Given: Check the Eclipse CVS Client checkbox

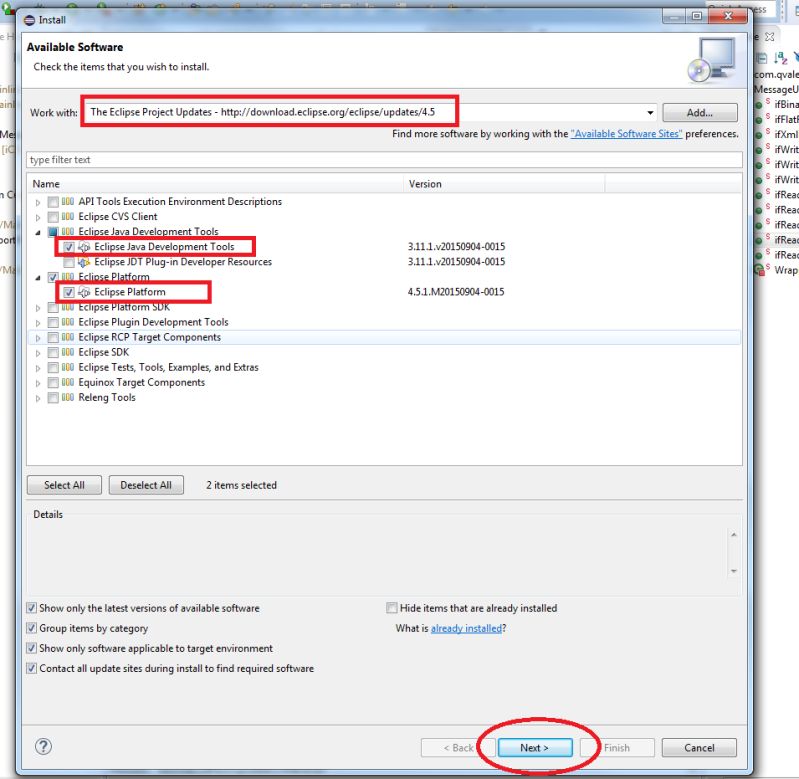Looking at the screenshot, I should [x=53, y=217].
